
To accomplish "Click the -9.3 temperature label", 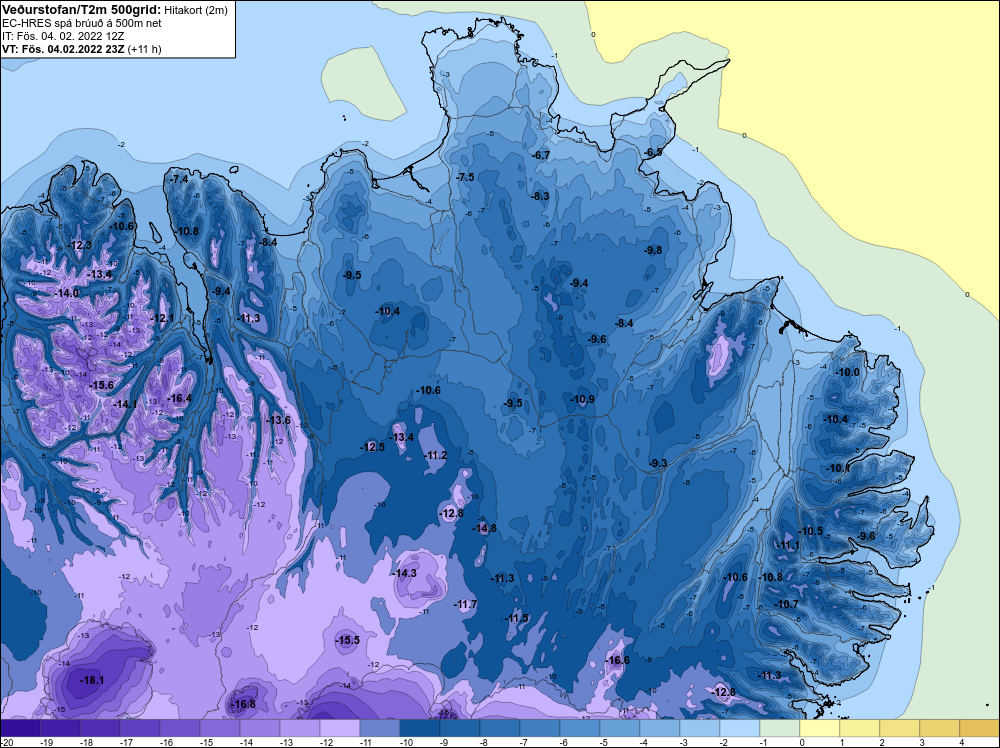I will point(658,463).
